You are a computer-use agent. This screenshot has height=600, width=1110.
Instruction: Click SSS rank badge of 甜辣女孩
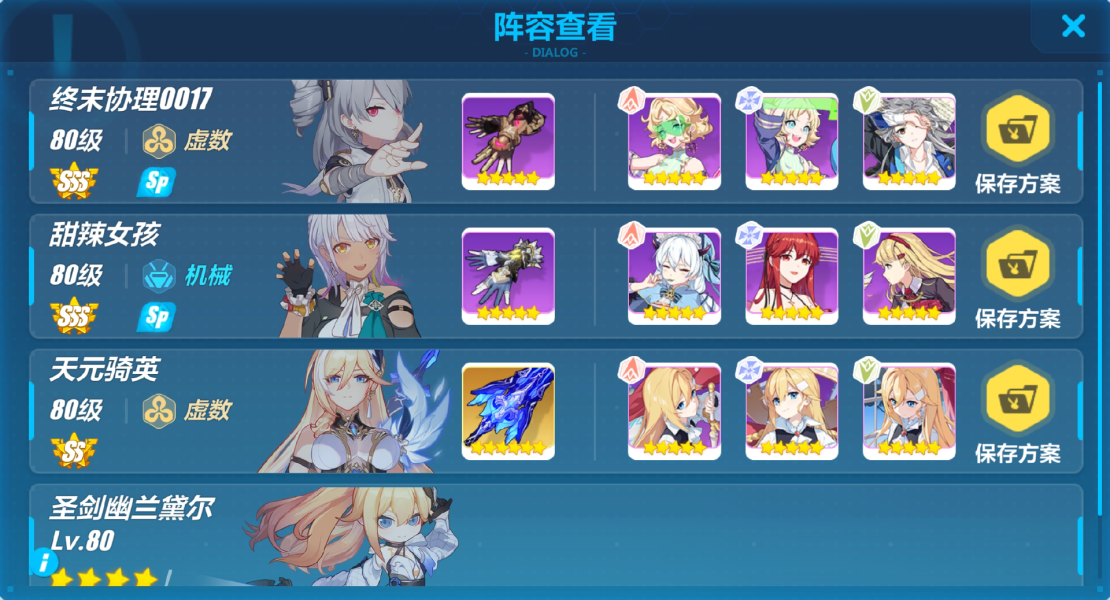74,316
